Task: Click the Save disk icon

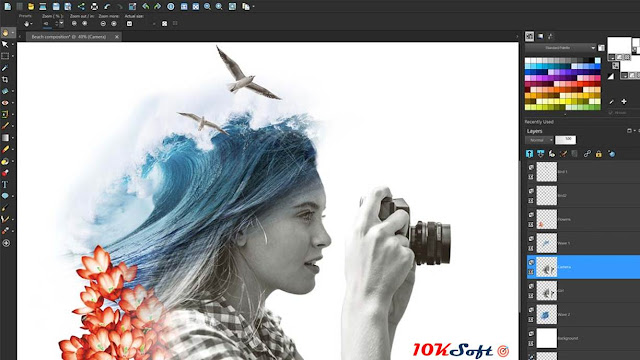Action: point(56,7)
